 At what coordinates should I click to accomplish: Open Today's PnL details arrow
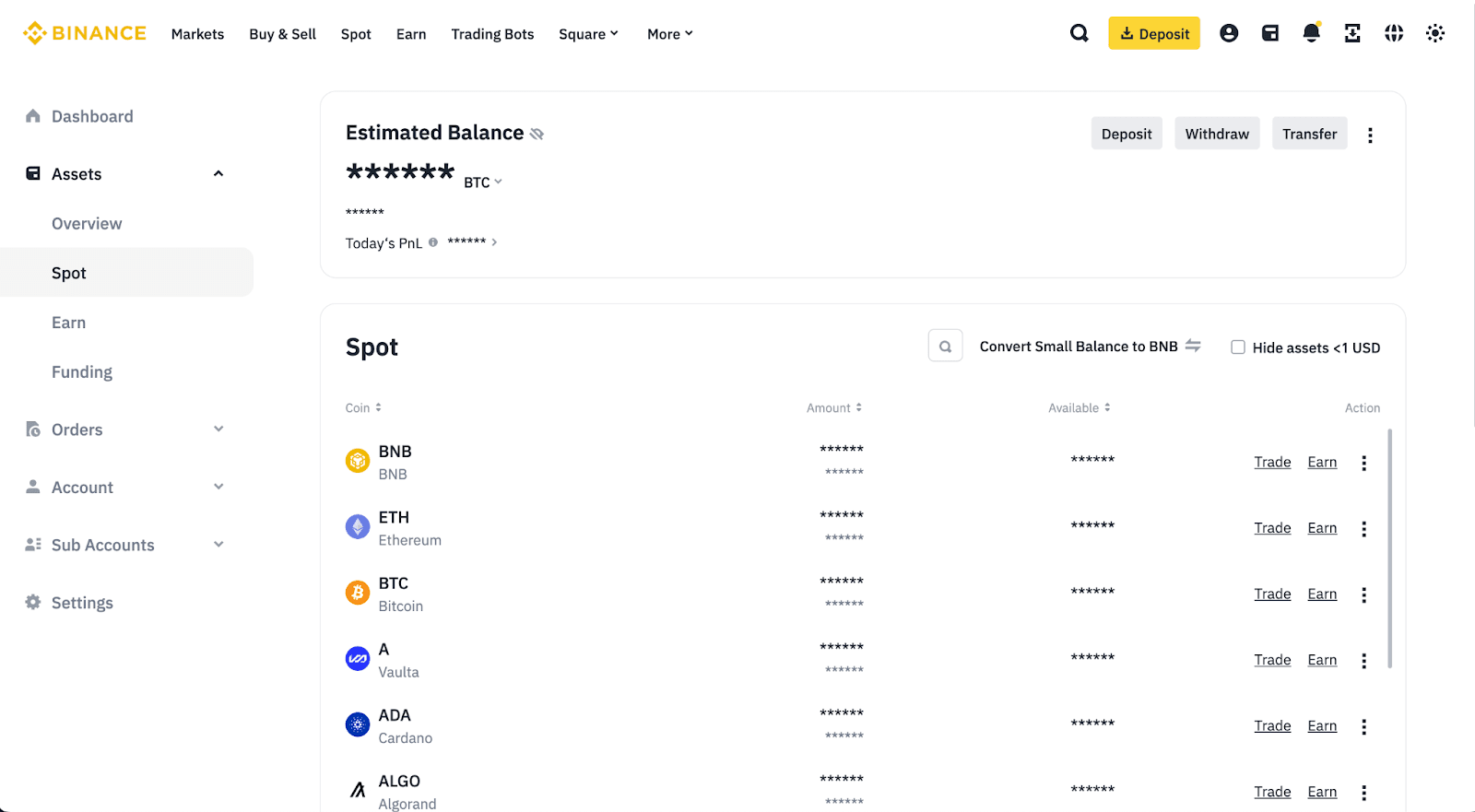tap(494, 242)
